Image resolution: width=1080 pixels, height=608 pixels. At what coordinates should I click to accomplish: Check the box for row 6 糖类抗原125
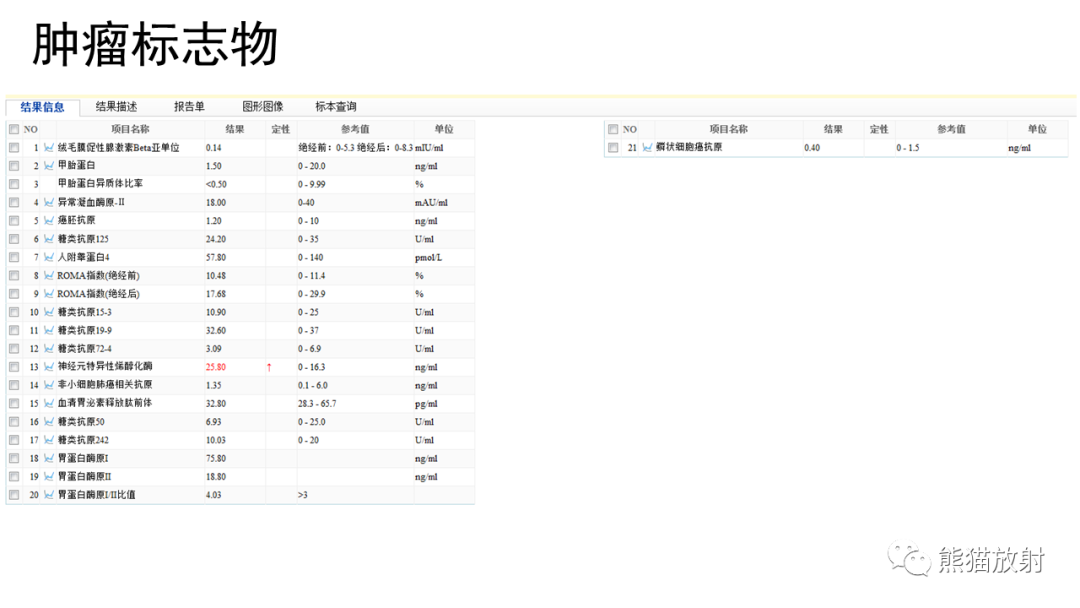click(14, 239)
